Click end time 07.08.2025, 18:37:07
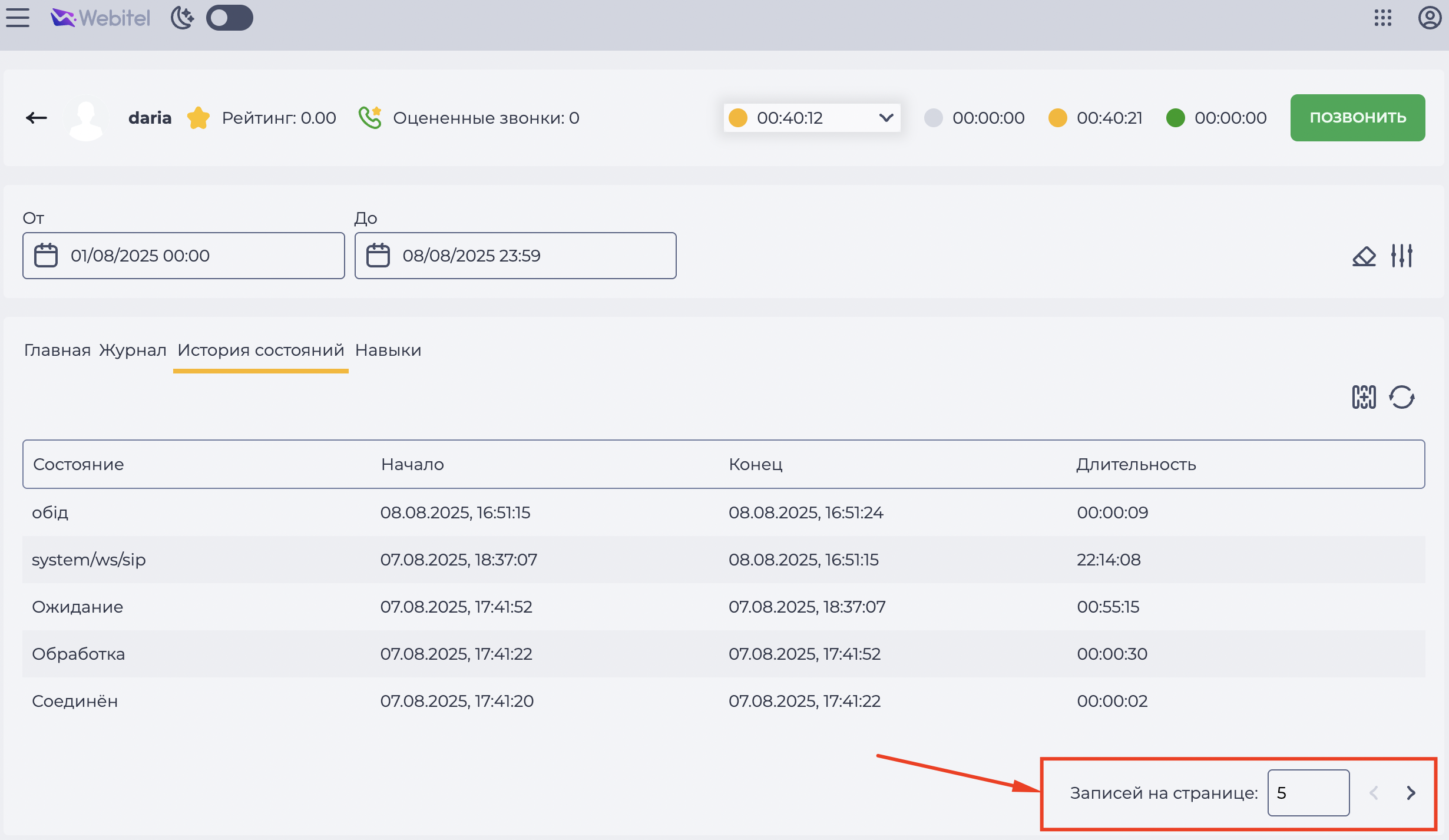The height and width of the screenshot is (840, 1449). [807, 607]
